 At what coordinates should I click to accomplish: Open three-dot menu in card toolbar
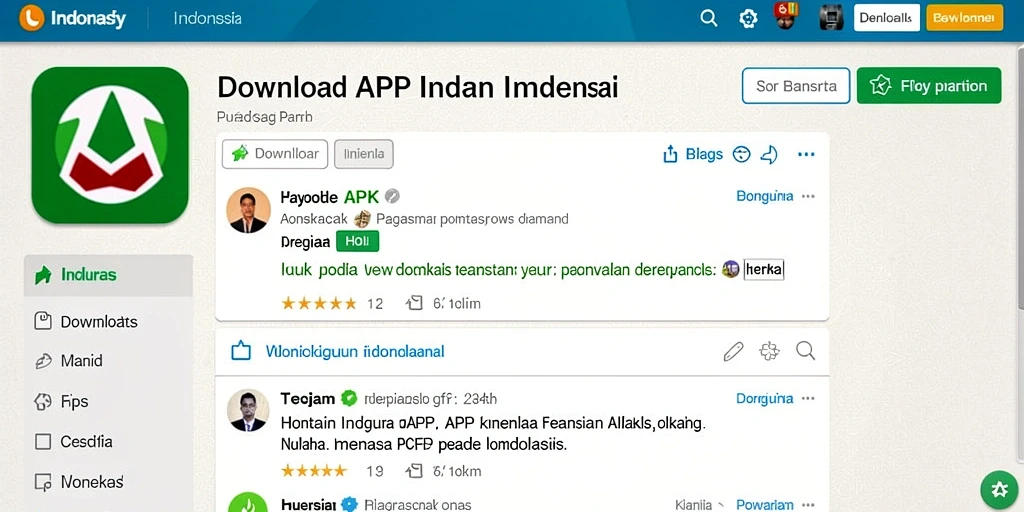(x=806, y=155)
